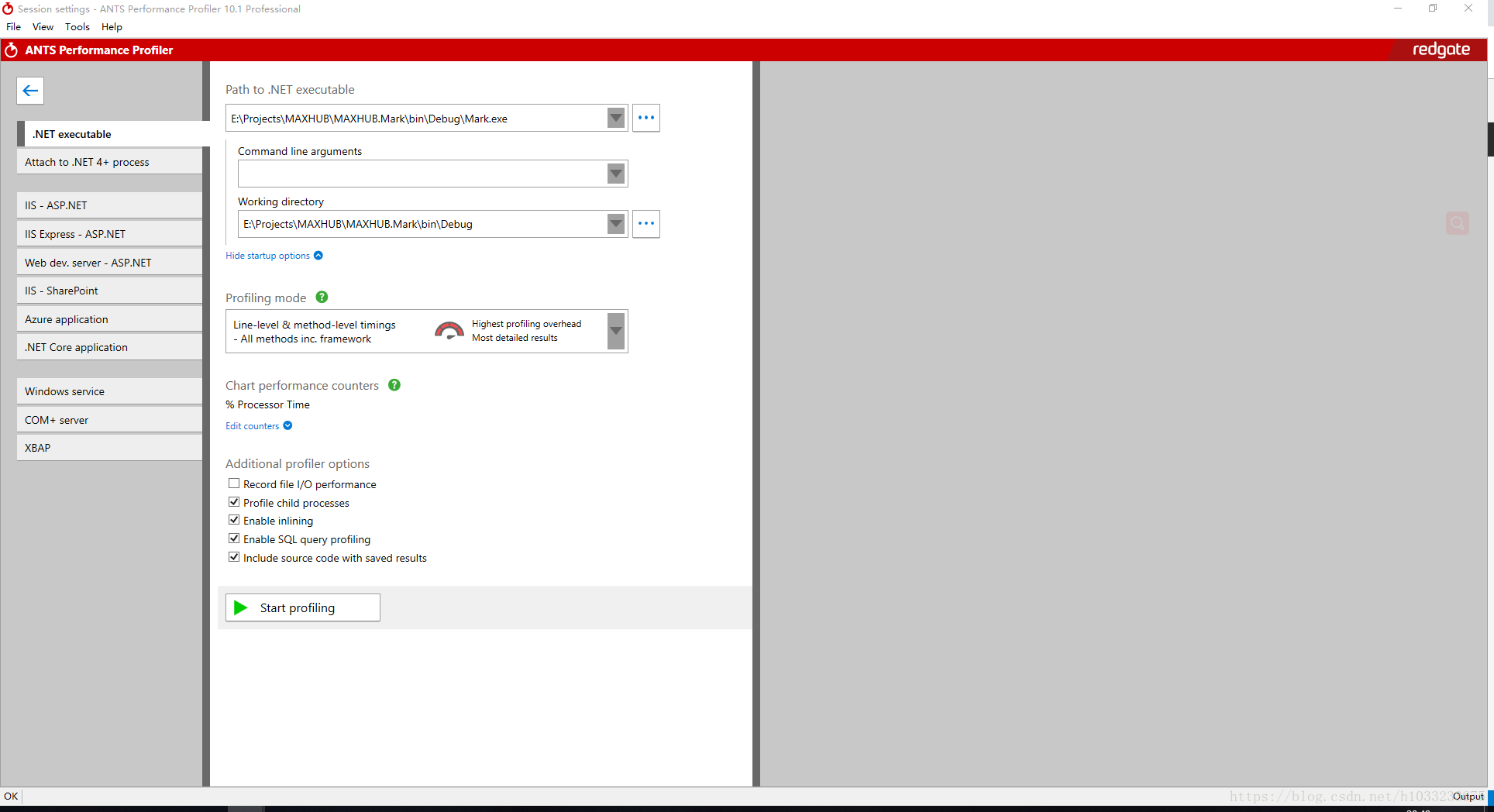The width and height of the screenshot is (1494, 812).
Task: Click the ANTS Performance Profiler logo icon
Action: (x=11, y=50)
